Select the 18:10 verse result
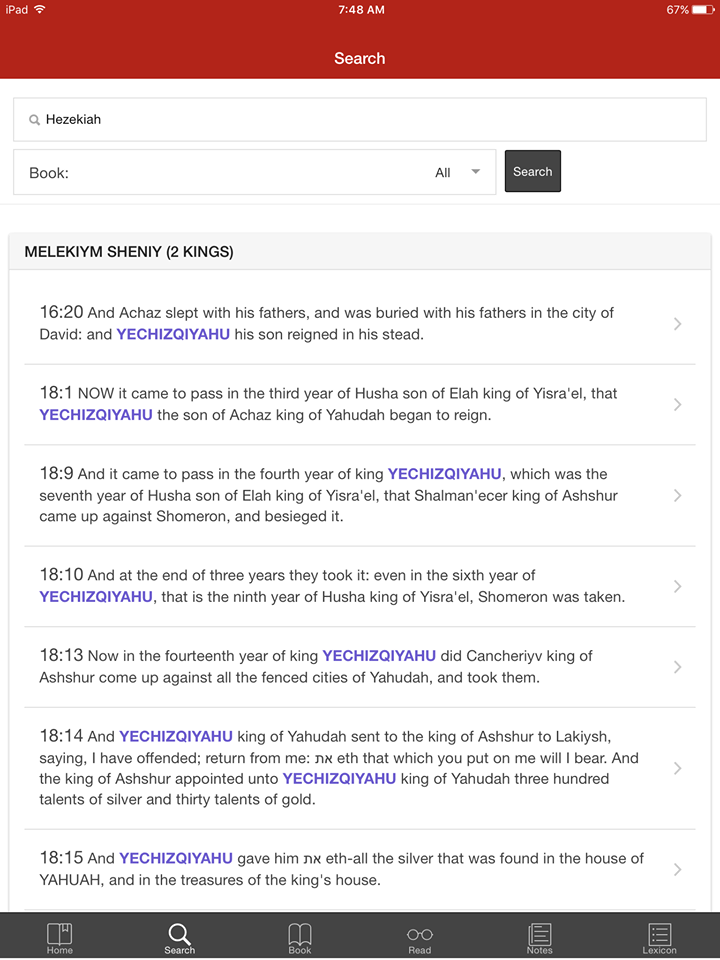This screenshot has height=960, width=720. (360, 586)
